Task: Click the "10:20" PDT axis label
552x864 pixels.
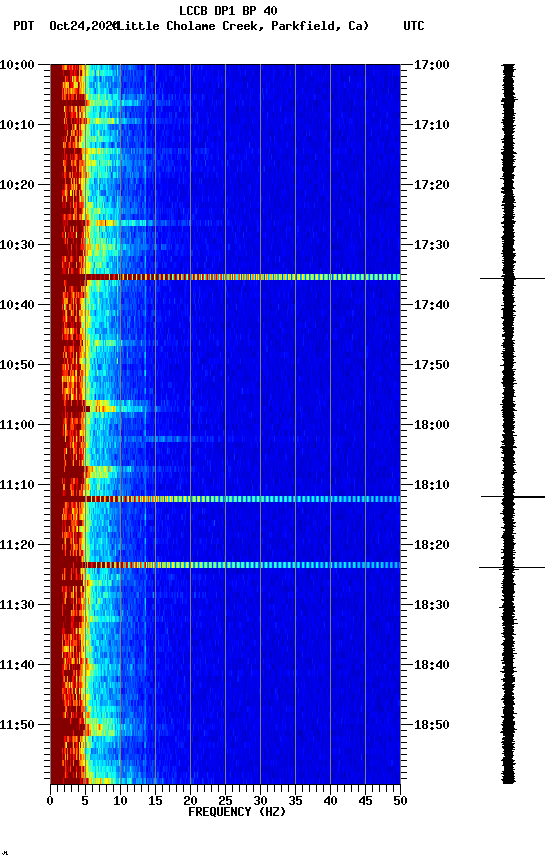Action: (x=17, y=185)
